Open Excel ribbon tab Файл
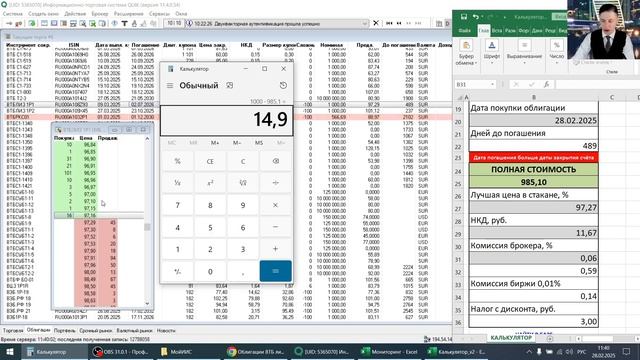Screen dimensions: 640x360 pyautogui.click(x=464, y=31)
